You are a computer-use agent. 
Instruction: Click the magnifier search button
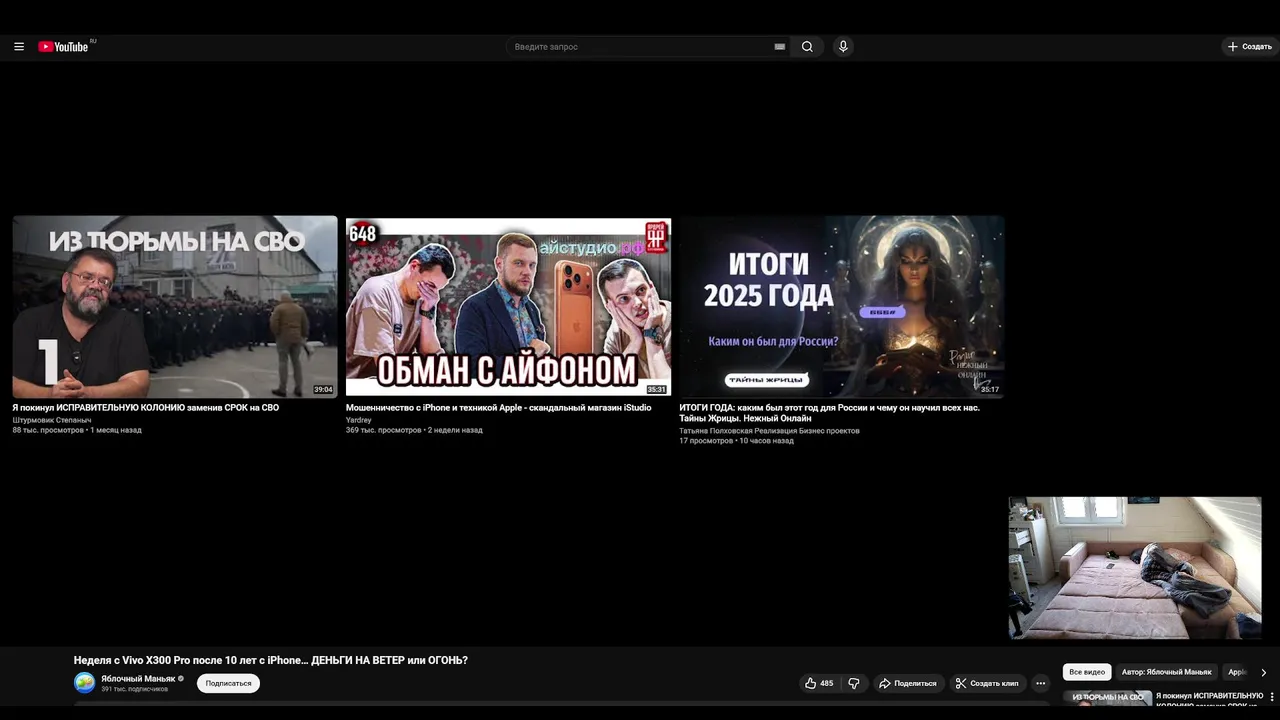coord(807,47)
